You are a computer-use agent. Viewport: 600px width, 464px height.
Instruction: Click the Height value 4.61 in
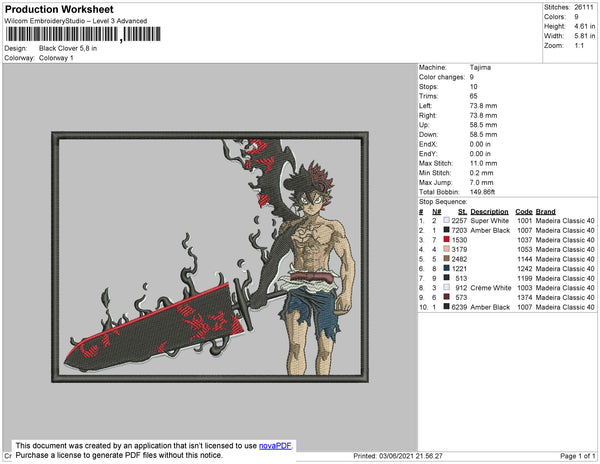[585, 26]
